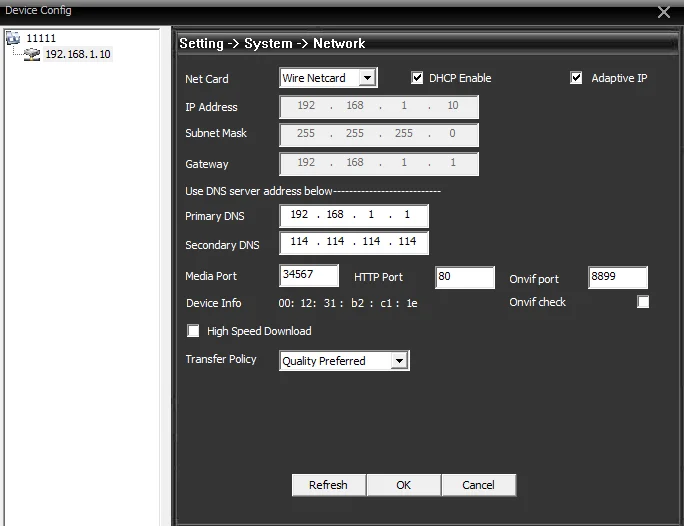Toggle the Adaptive IP checkbox

point(576,78)
